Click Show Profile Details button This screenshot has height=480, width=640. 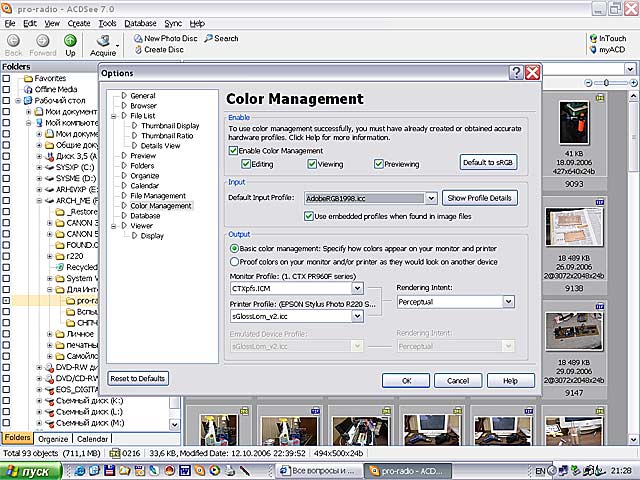pos(480,198)
